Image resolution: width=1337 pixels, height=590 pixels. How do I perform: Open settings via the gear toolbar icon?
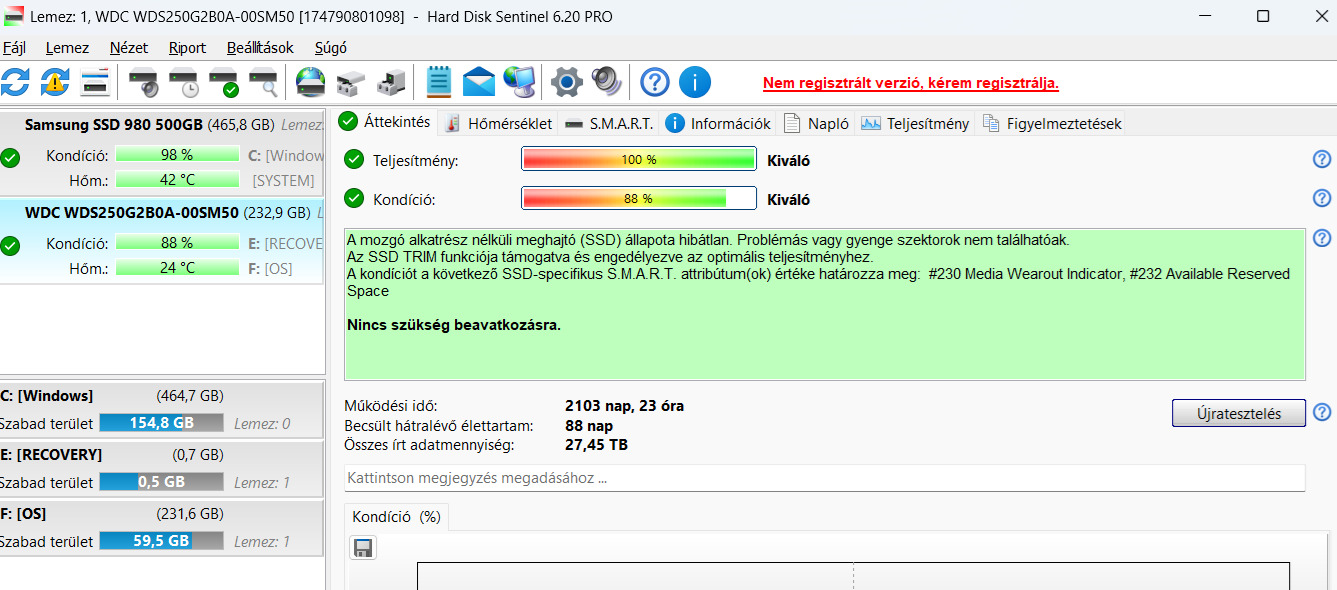[x=567, y=81]
